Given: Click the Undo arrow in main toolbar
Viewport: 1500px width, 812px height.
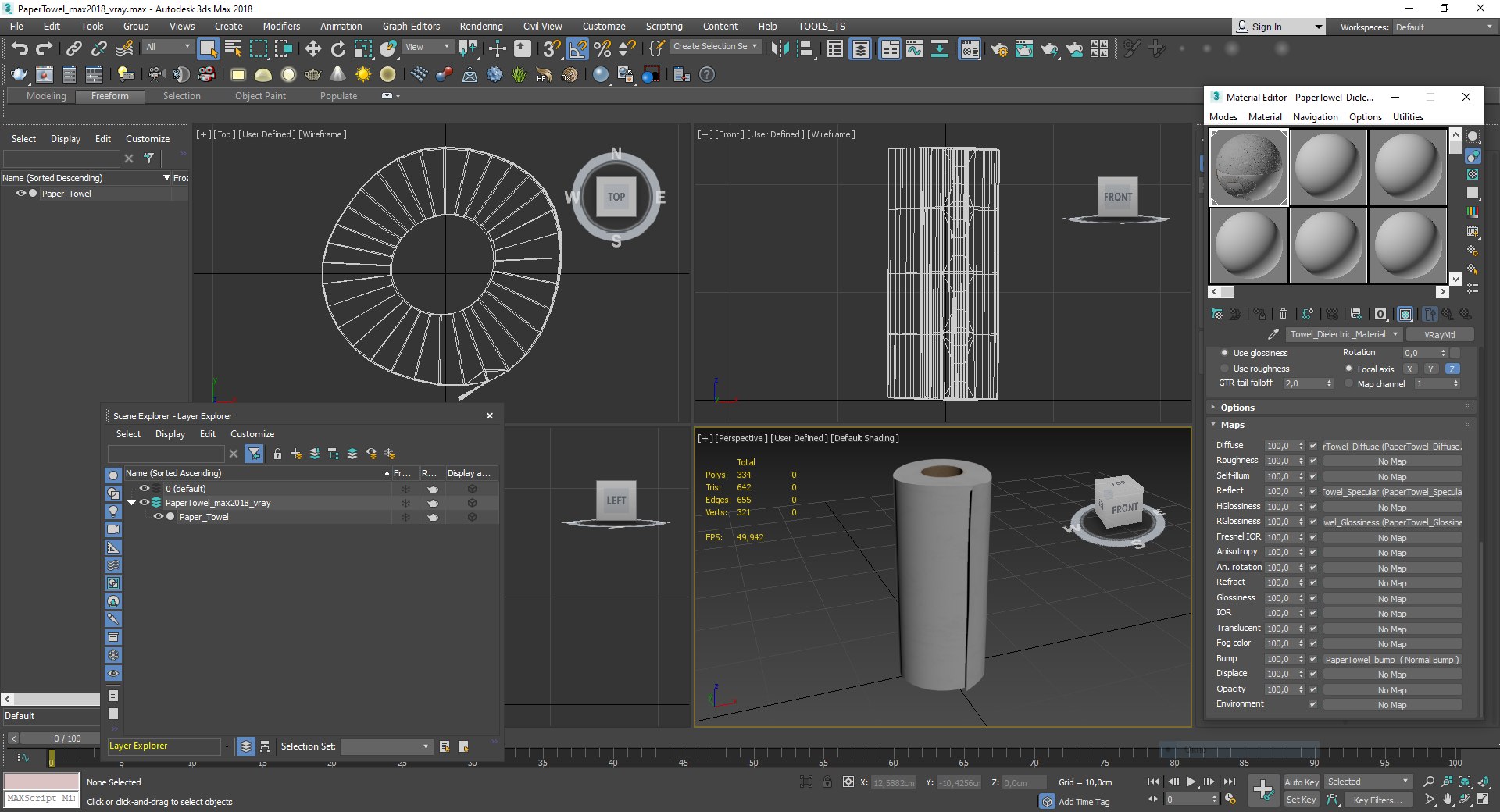Looking at the screenshot, I should coord(20,49).
